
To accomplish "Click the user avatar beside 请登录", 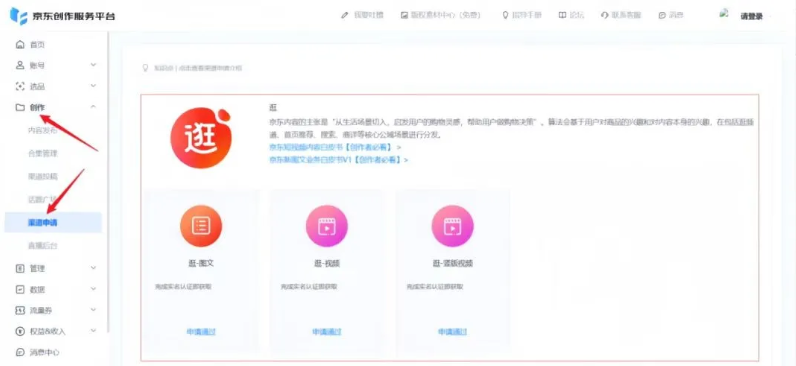I will tap(724, 14).
